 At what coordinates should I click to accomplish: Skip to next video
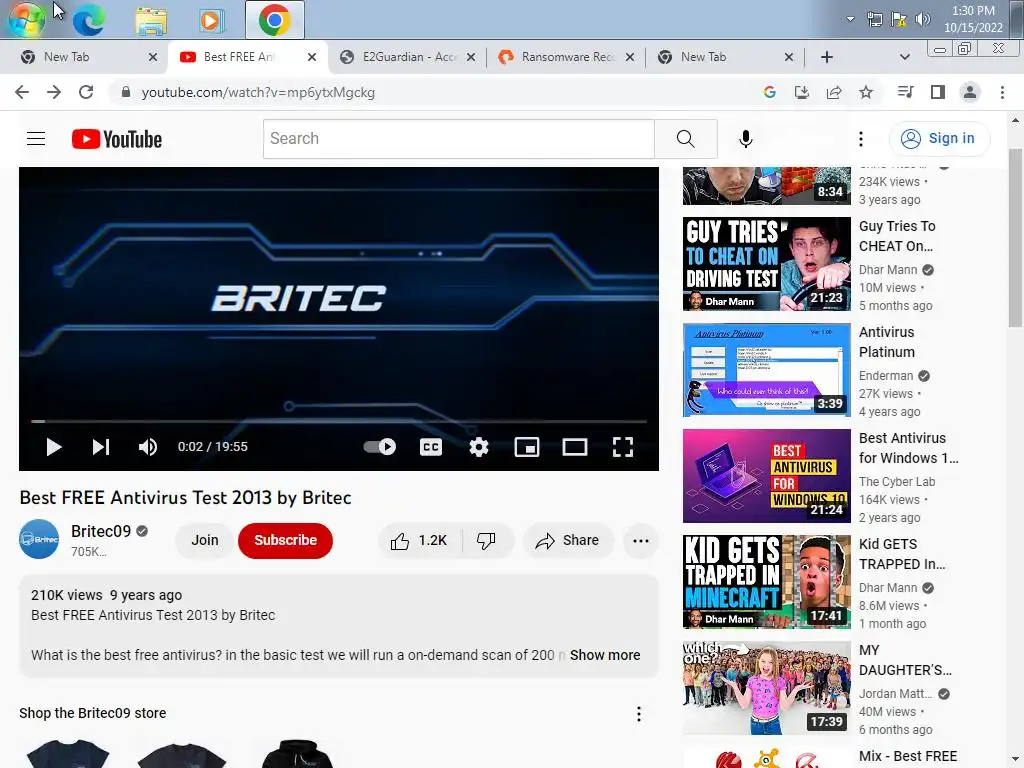point(101,447)
